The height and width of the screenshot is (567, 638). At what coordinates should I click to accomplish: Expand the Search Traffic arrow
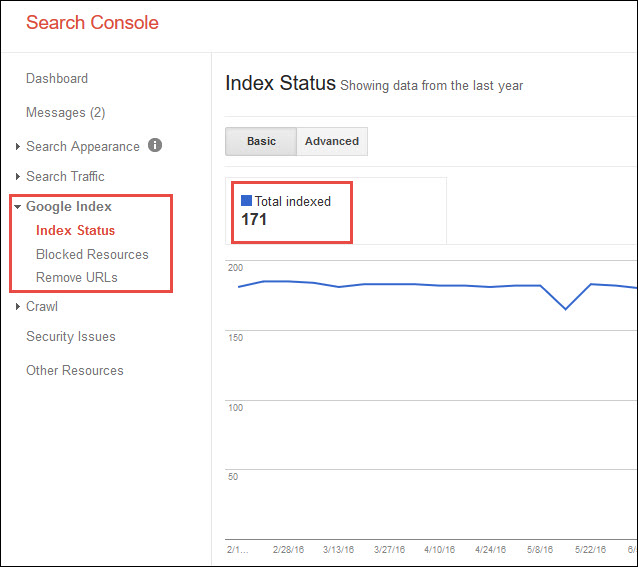click(x=17, y=177)
